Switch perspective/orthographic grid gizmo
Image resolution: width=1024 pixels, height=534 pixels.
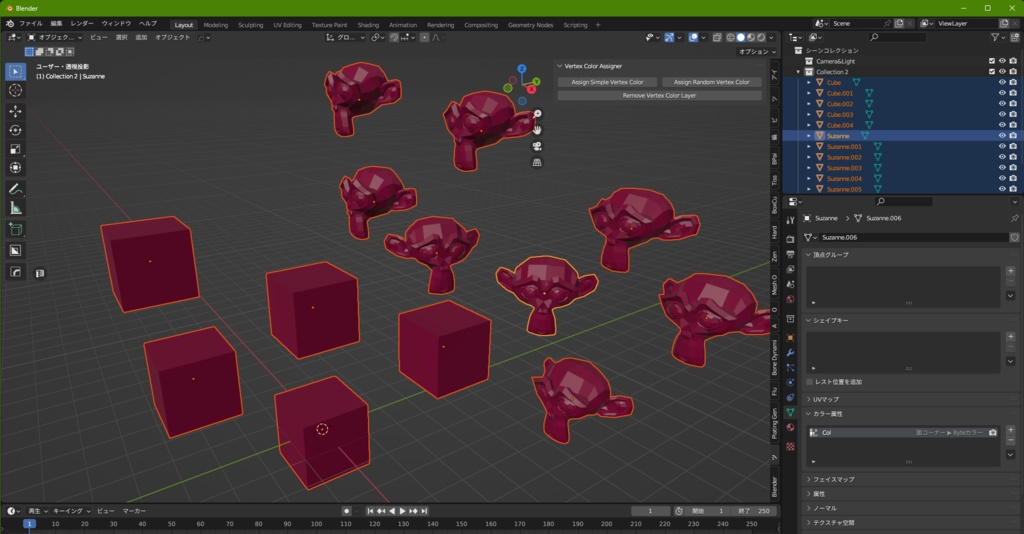[x=537, y=163]
